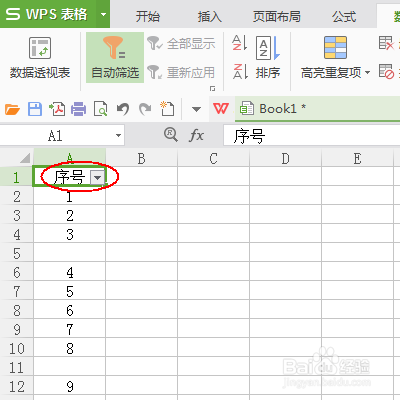Select row 5 header

point(16,253)
